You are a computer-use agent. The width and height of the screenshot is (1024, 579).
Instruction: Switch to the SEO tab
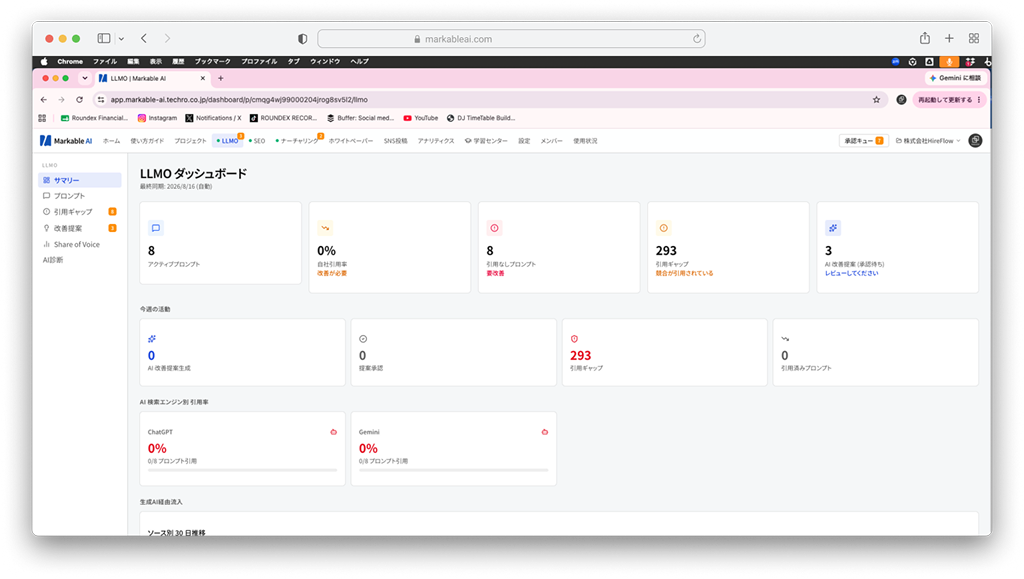pyautogui.click(x=257, y=141)
